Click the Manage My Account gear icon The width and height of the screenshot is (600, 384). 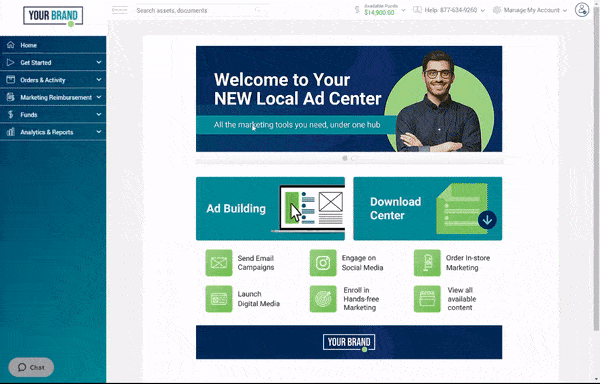click(497, 10)
